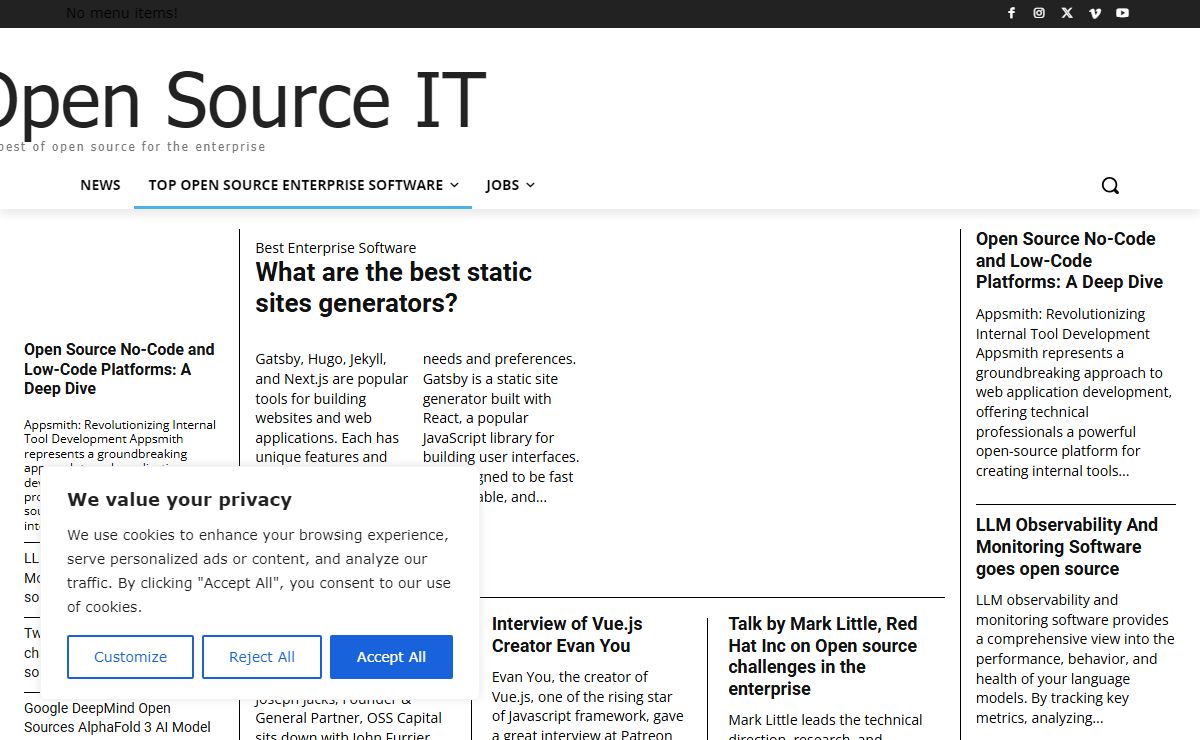Open the X (Twitter) social link
The width and height of the screenshot is (1200, 740).
pyautogui.click(x=1067, y=13)
